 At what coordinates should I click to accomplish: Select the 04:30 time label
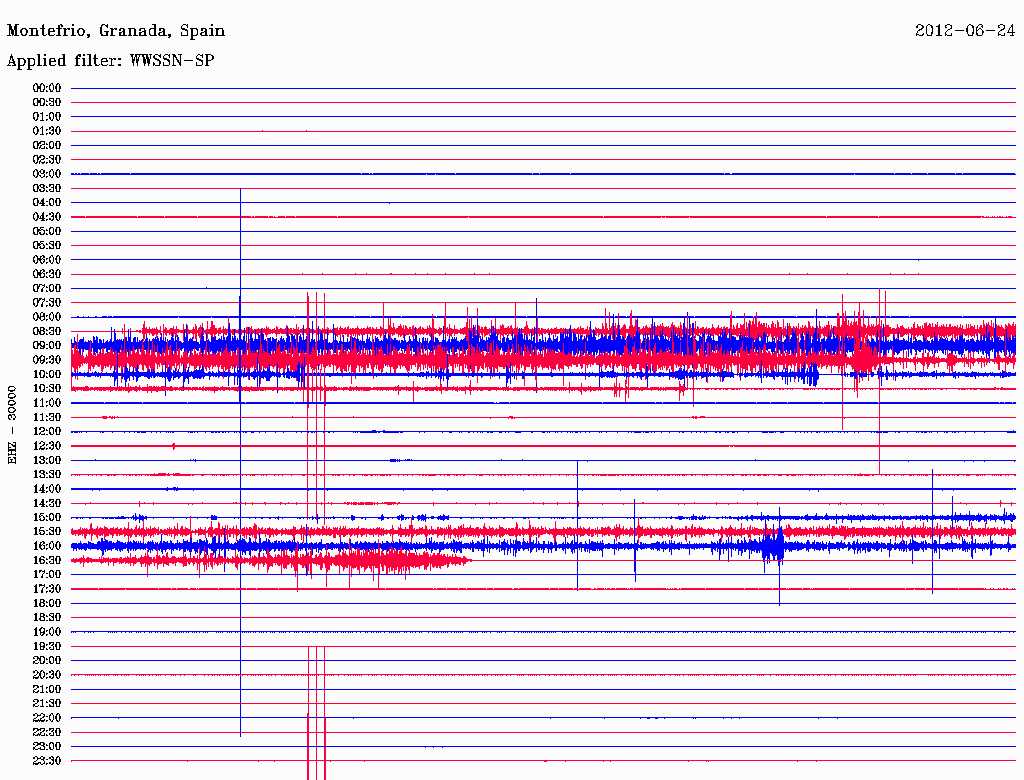pos(46,217)
